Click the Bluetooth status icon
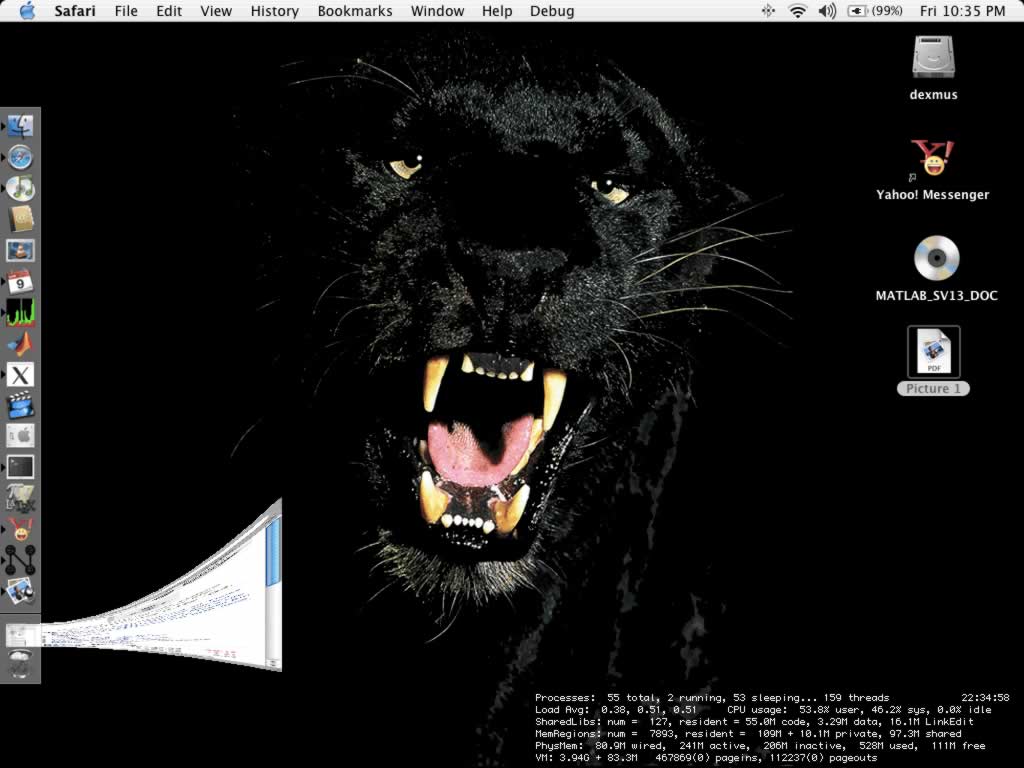 pos(768,10)
